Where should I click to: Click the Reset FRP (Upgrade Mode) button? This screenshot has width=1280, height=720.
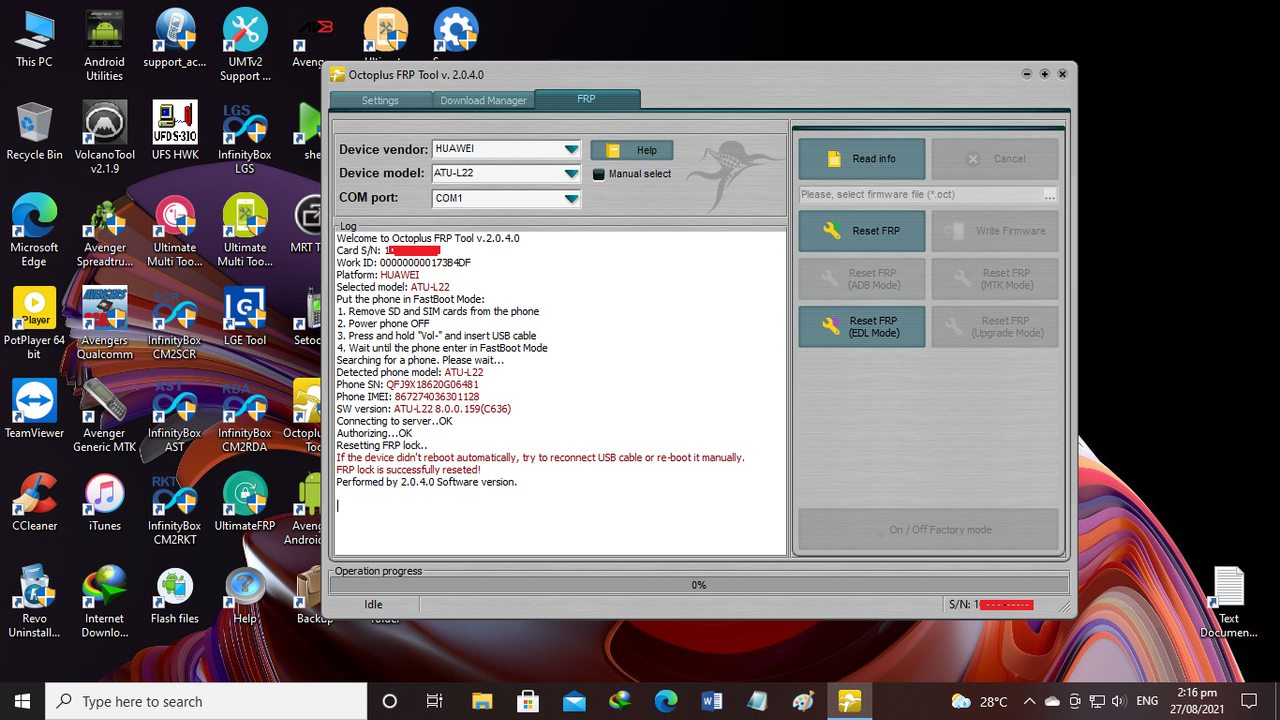tap(995, 326)
